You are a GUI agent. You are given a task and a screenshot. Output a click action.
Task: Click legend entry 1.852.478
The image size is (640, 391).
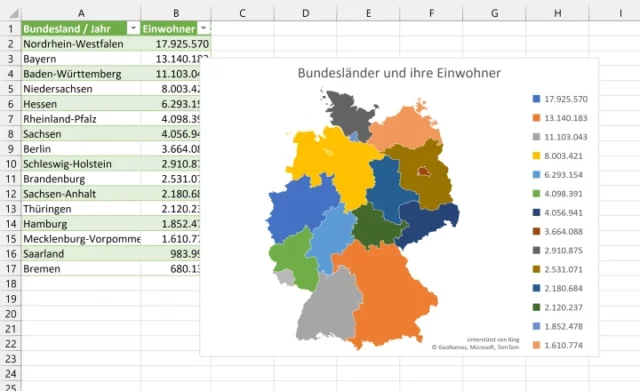click(558, 326)
